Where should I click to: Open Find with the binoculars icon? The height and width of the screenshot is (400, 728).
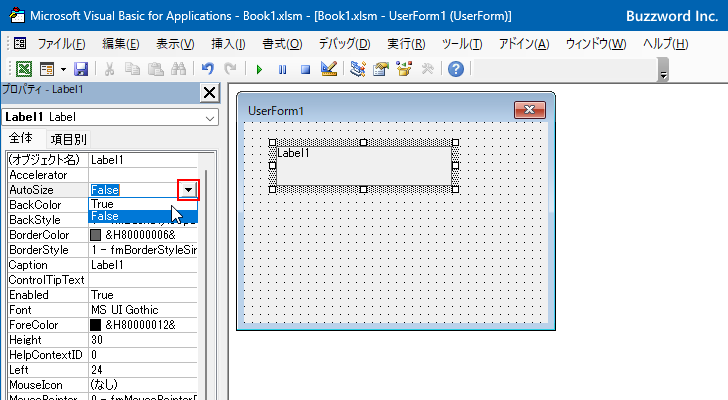coord(178,69)
